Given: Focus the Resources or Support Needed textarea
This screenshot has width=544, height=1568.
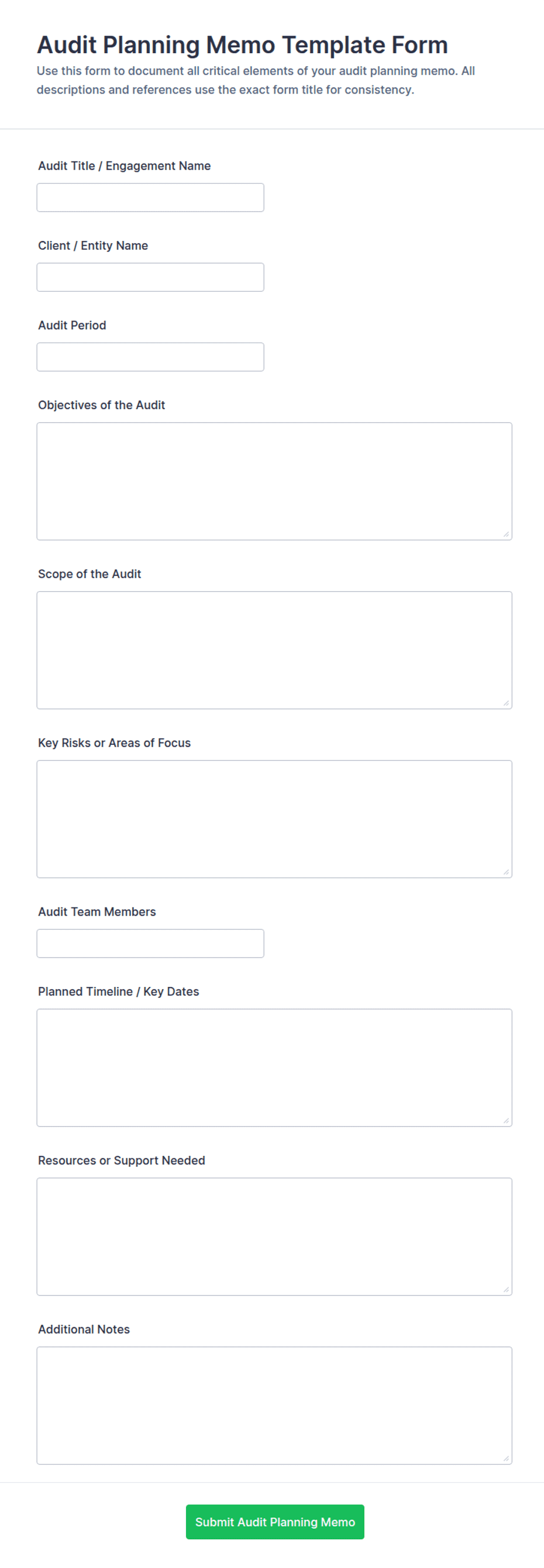Looking at the screenshot, I should (x=274, y=1237).
